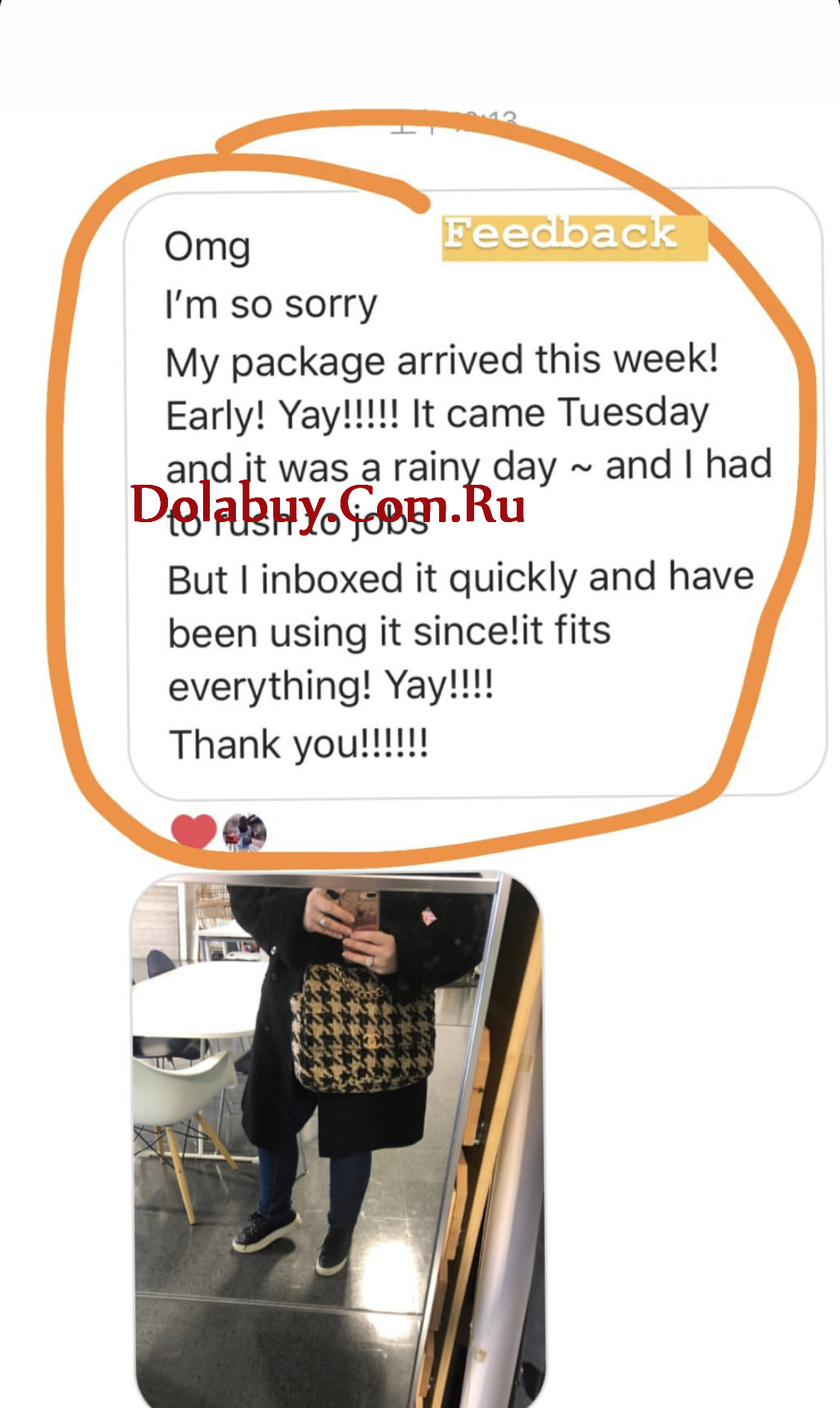Open the Dolabuy.Com.Ru watermark link
Screen dimensions: 840x1408
tap(329, 505)
